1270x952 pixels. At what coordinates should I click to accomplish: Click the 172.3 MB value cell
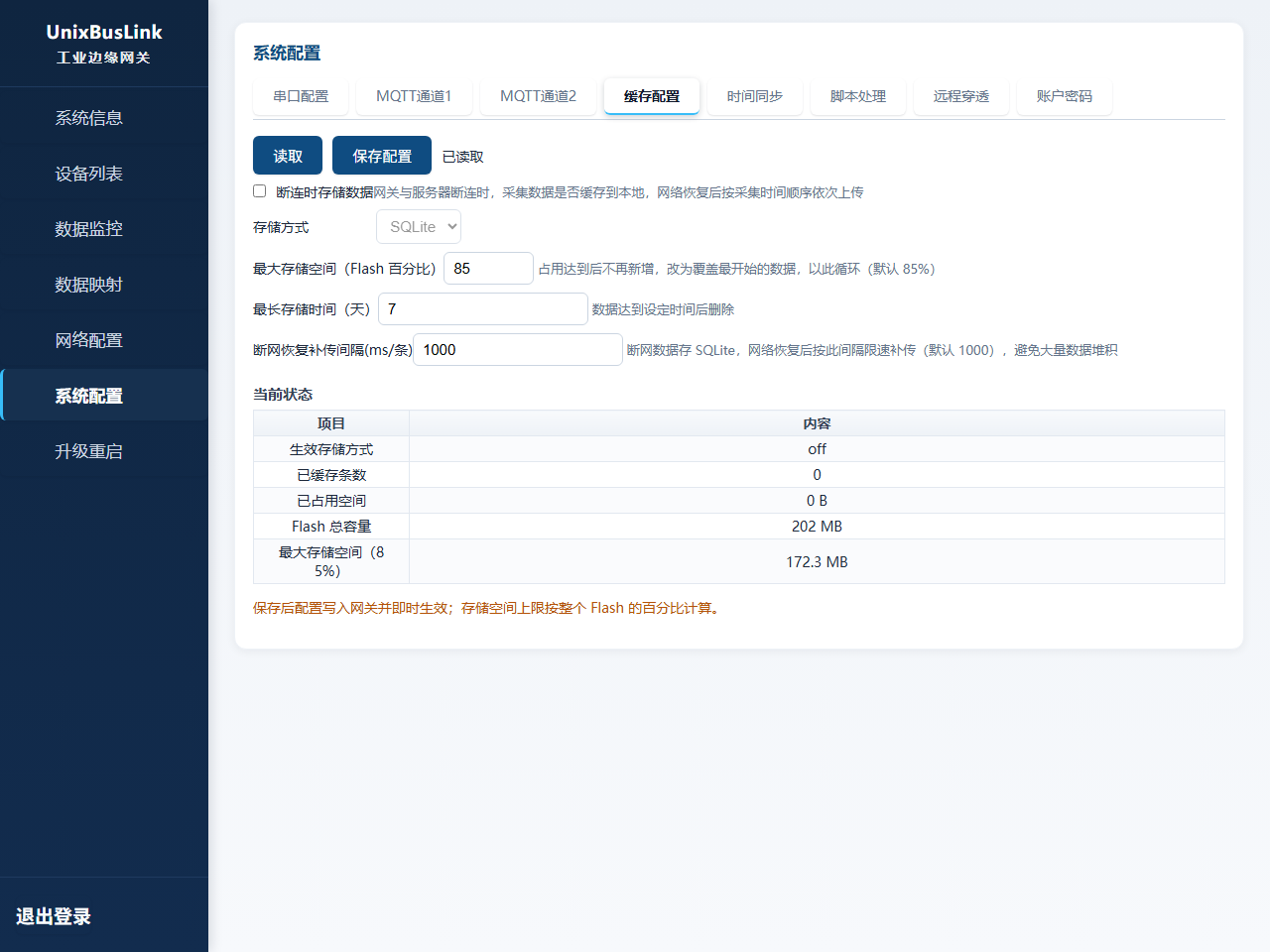coord(817,561)
